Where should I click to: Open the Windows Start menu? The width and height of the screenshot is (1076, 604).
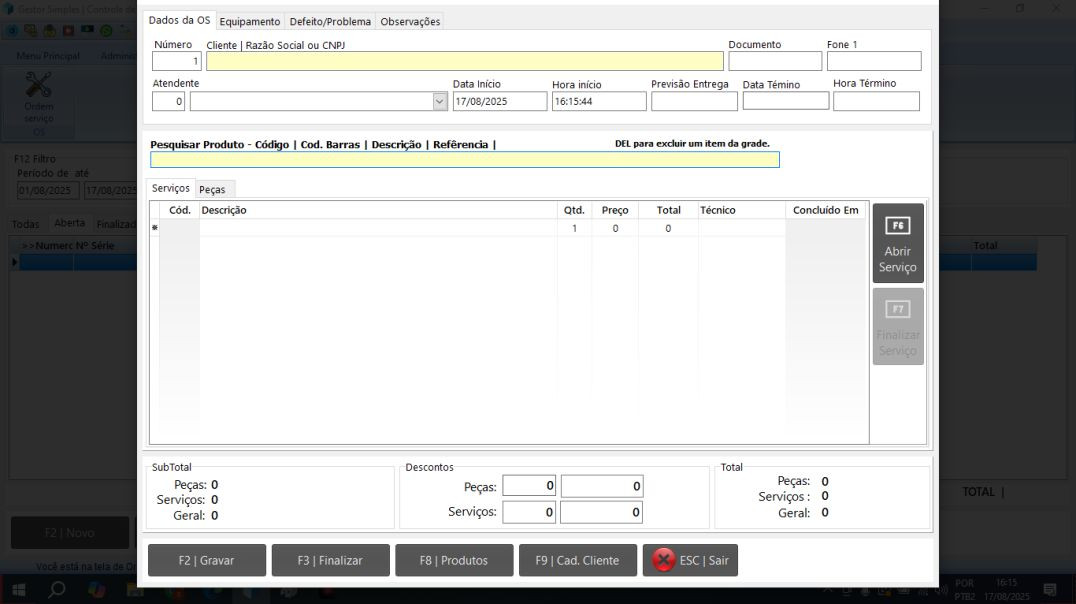(x=17, y=590)
